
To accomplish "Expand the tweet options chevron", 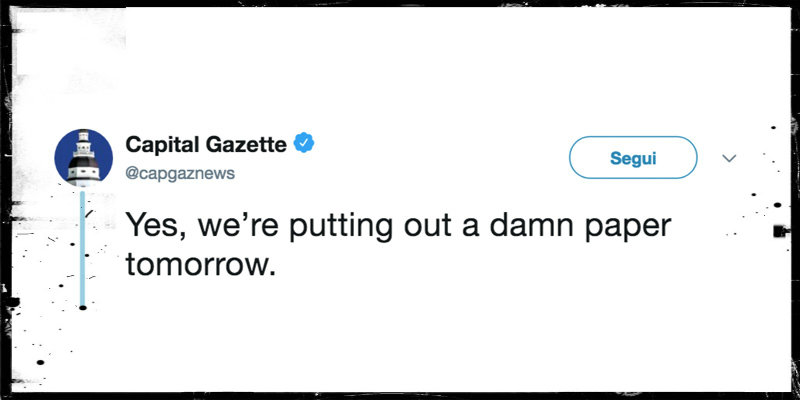I will pyautogui.click(x=729, y=158).
